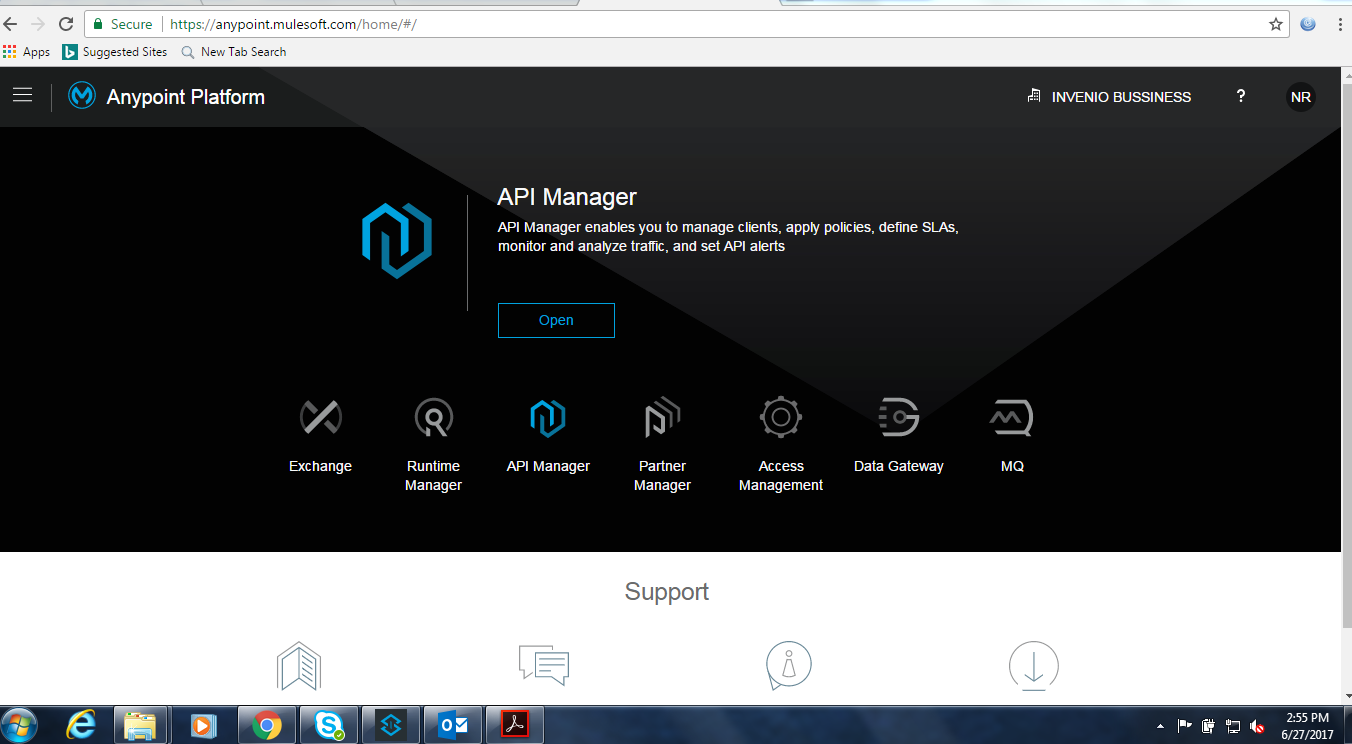The image size is (1352, 744).
Task: Click the network tray icon
Action: coord(1233,726)
